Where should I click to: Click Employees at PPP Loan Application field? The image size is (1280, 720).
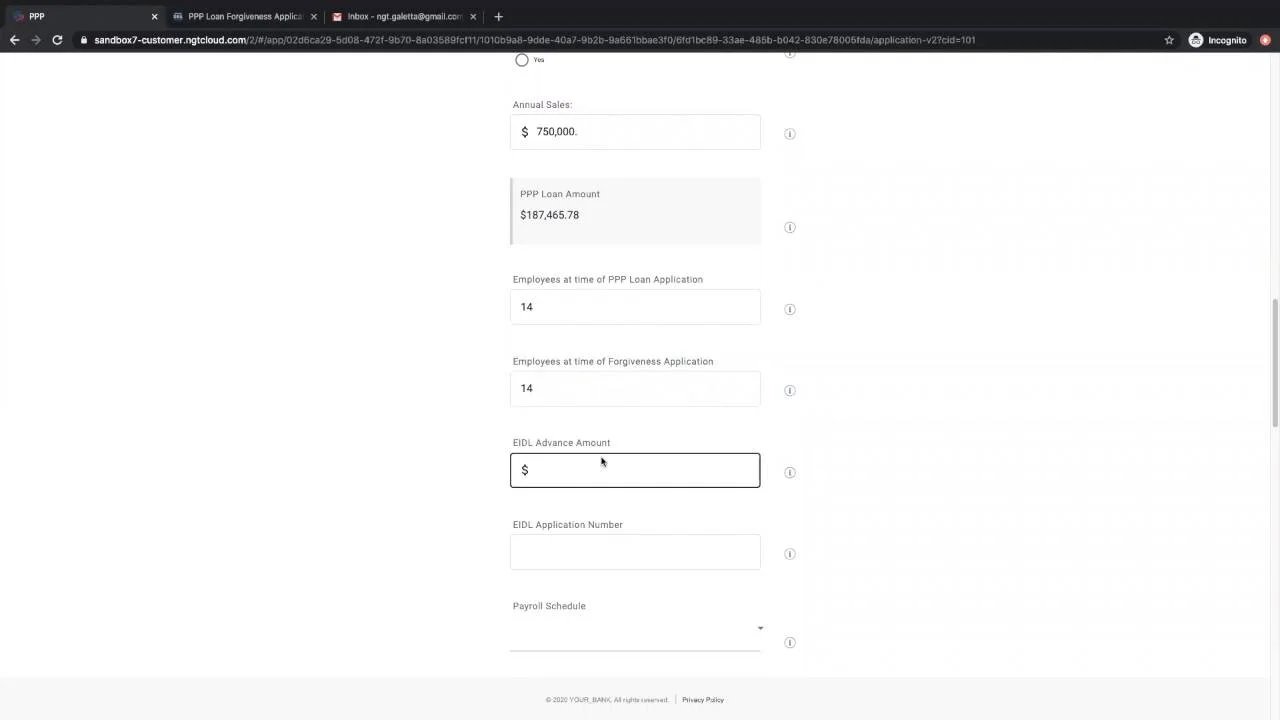[635, 307]
